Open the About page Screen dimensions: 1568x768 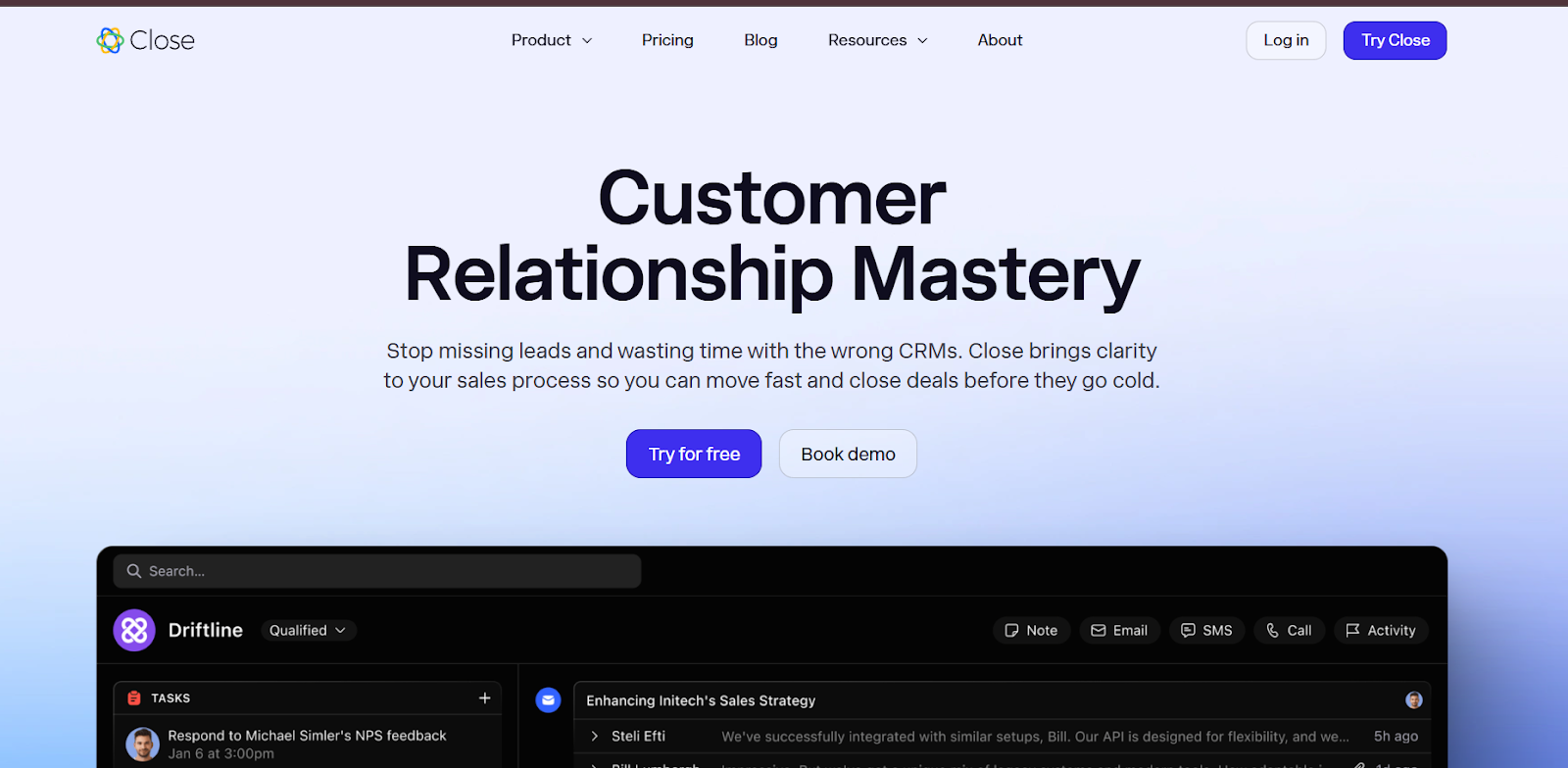pyautogui.click(x=1000, y=40)
